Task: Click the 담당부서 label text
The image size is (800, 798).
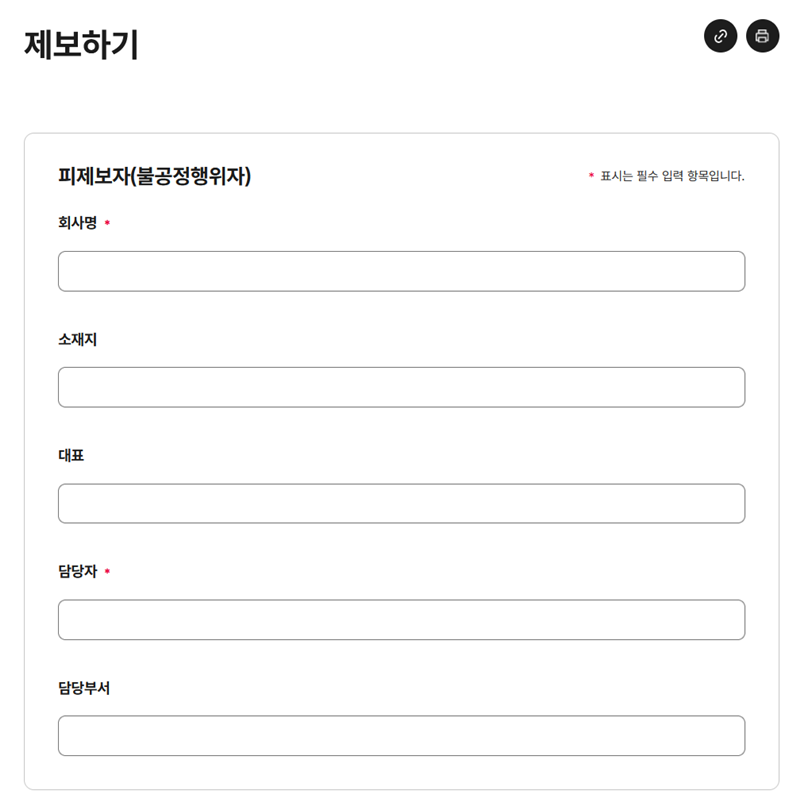Action: (x=84, y=688)
